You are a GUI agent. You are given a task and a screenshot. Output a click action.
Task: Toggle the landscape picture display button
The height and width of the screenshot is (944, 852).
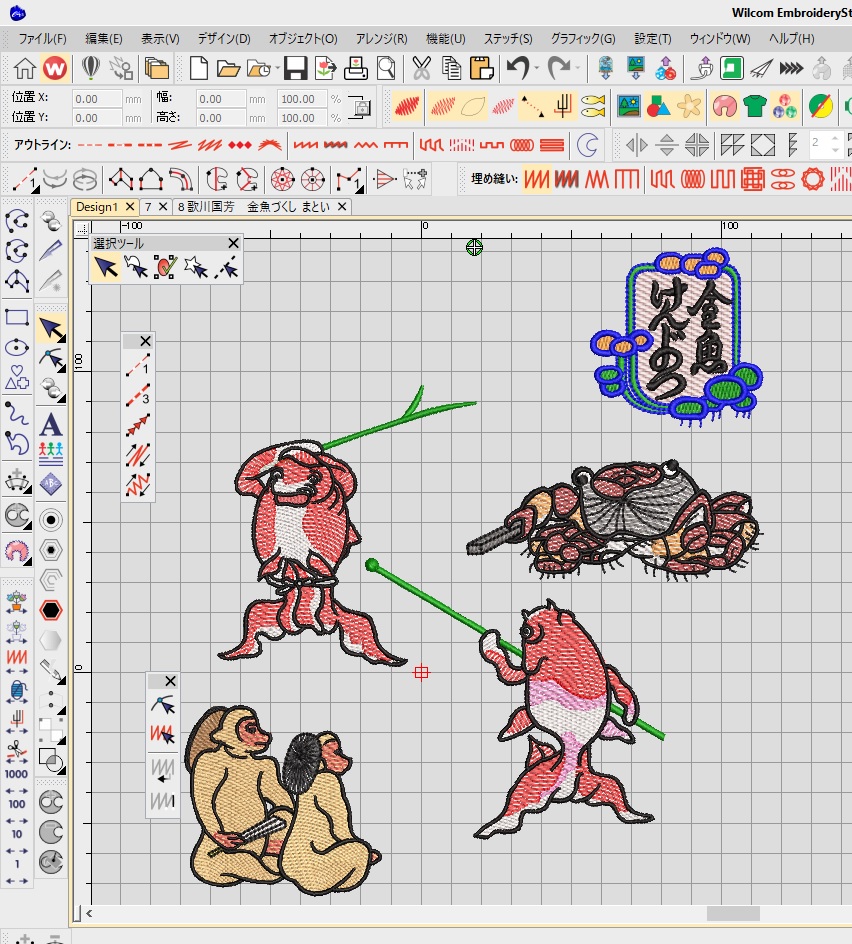[x=629, y=107]
